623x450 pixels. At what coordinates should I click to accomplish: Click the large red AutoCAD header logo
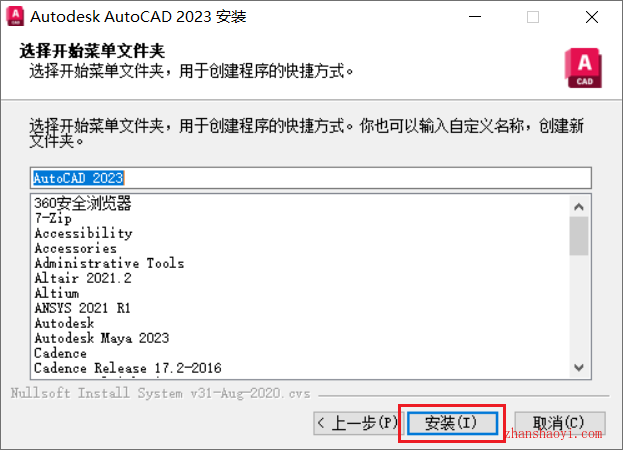[x=583, y=68]
